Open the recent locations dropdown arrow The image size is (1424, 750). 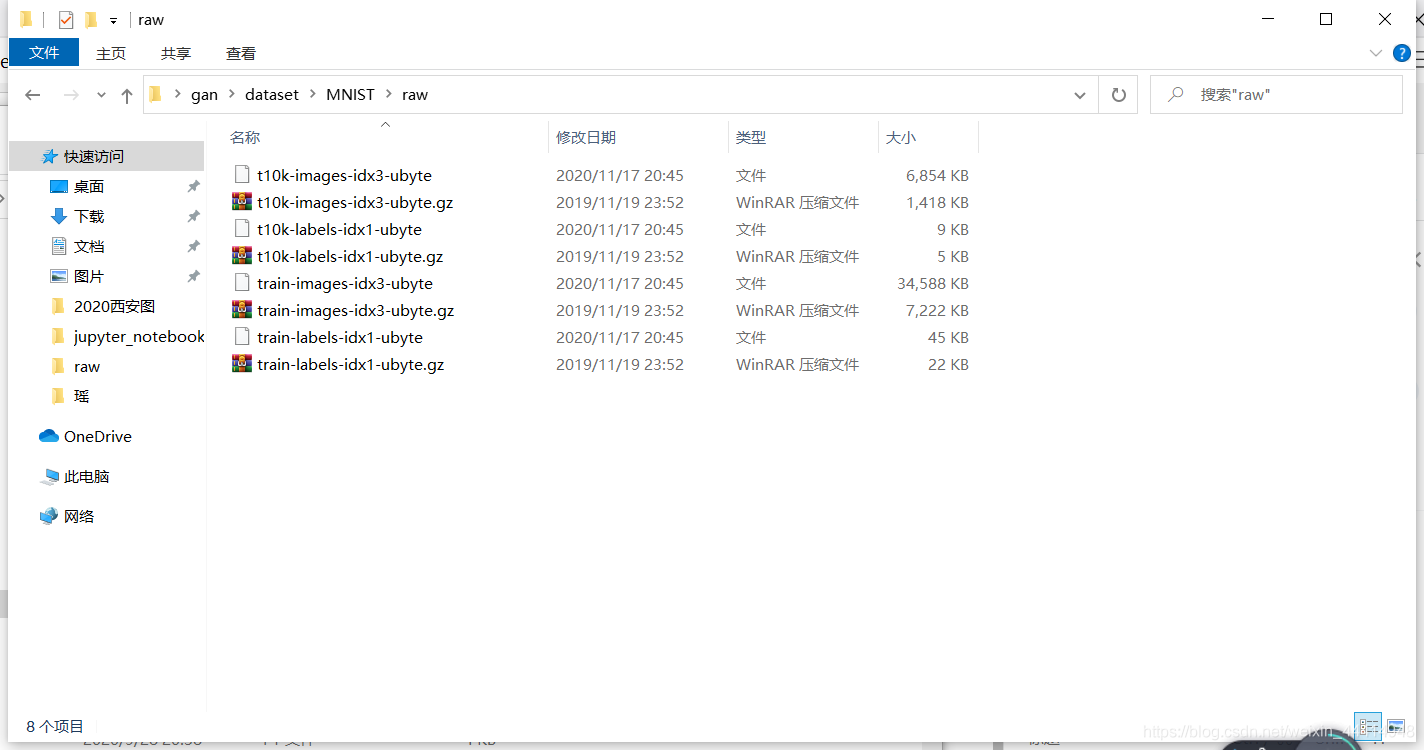pos(101,95)
